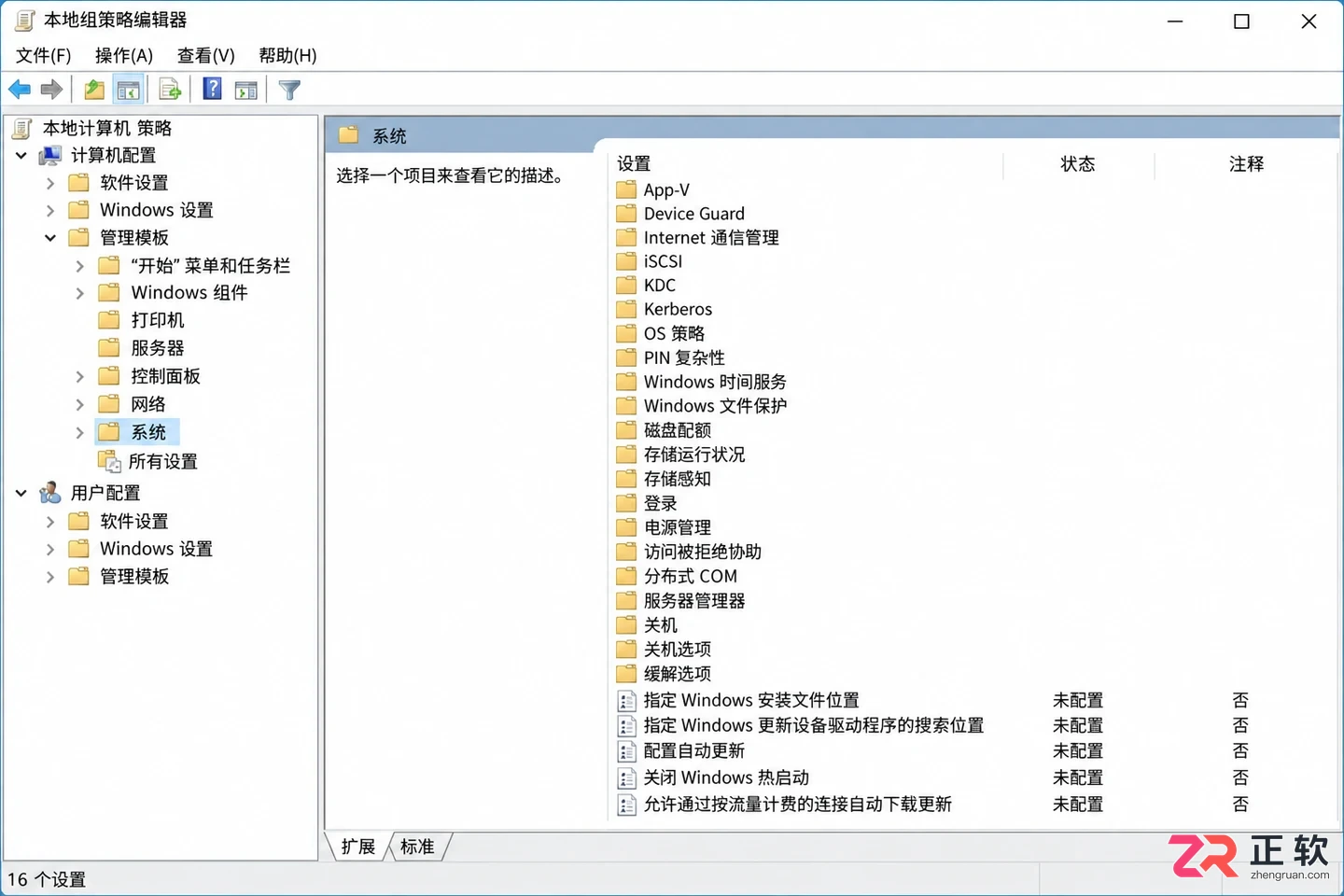
Task: Sort by the 状态 column header
Action: [x=1078, y=164]
